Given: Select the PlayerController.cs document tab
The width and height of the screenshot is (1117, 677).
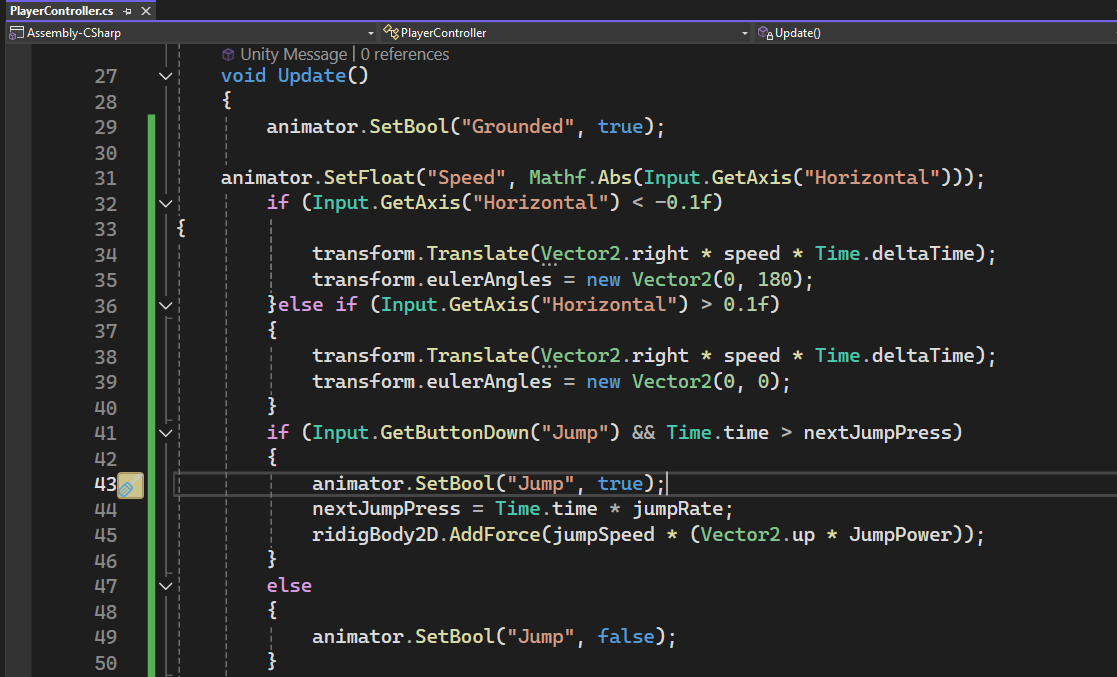Looking at the screenshot, I should [x=61, y=11].
